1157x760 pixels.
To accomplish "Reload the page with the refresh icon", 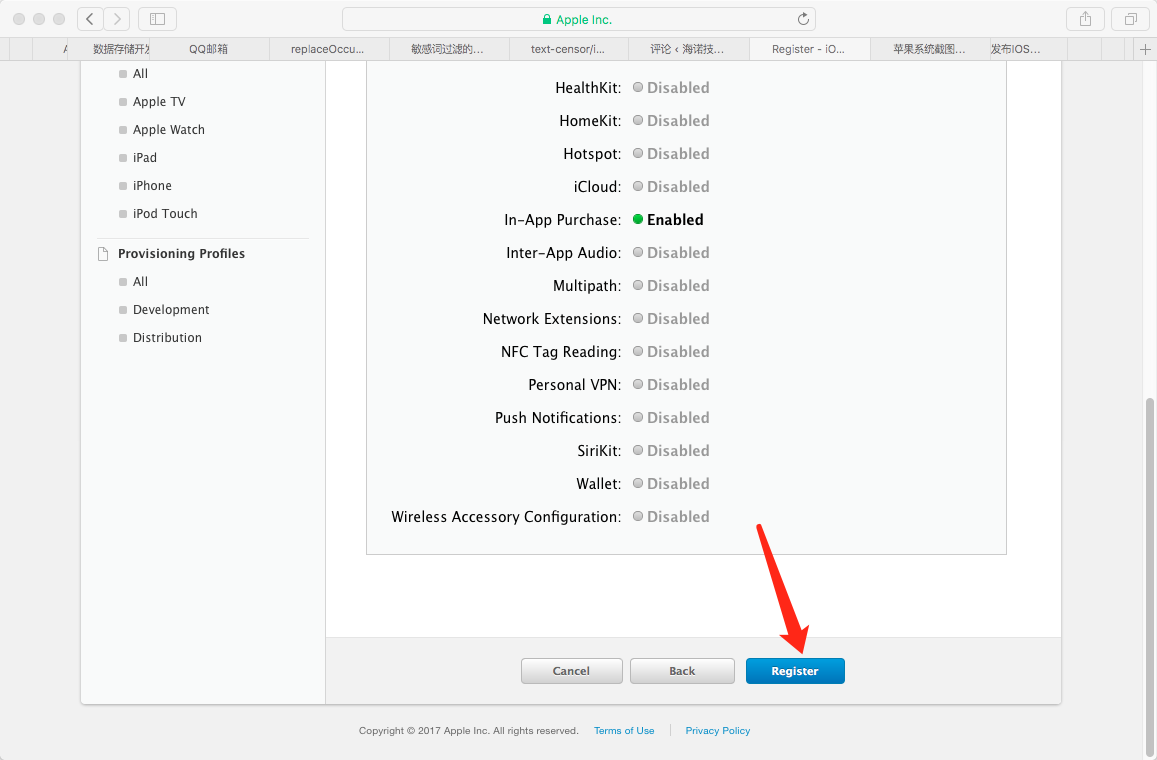I will (803, 19).
